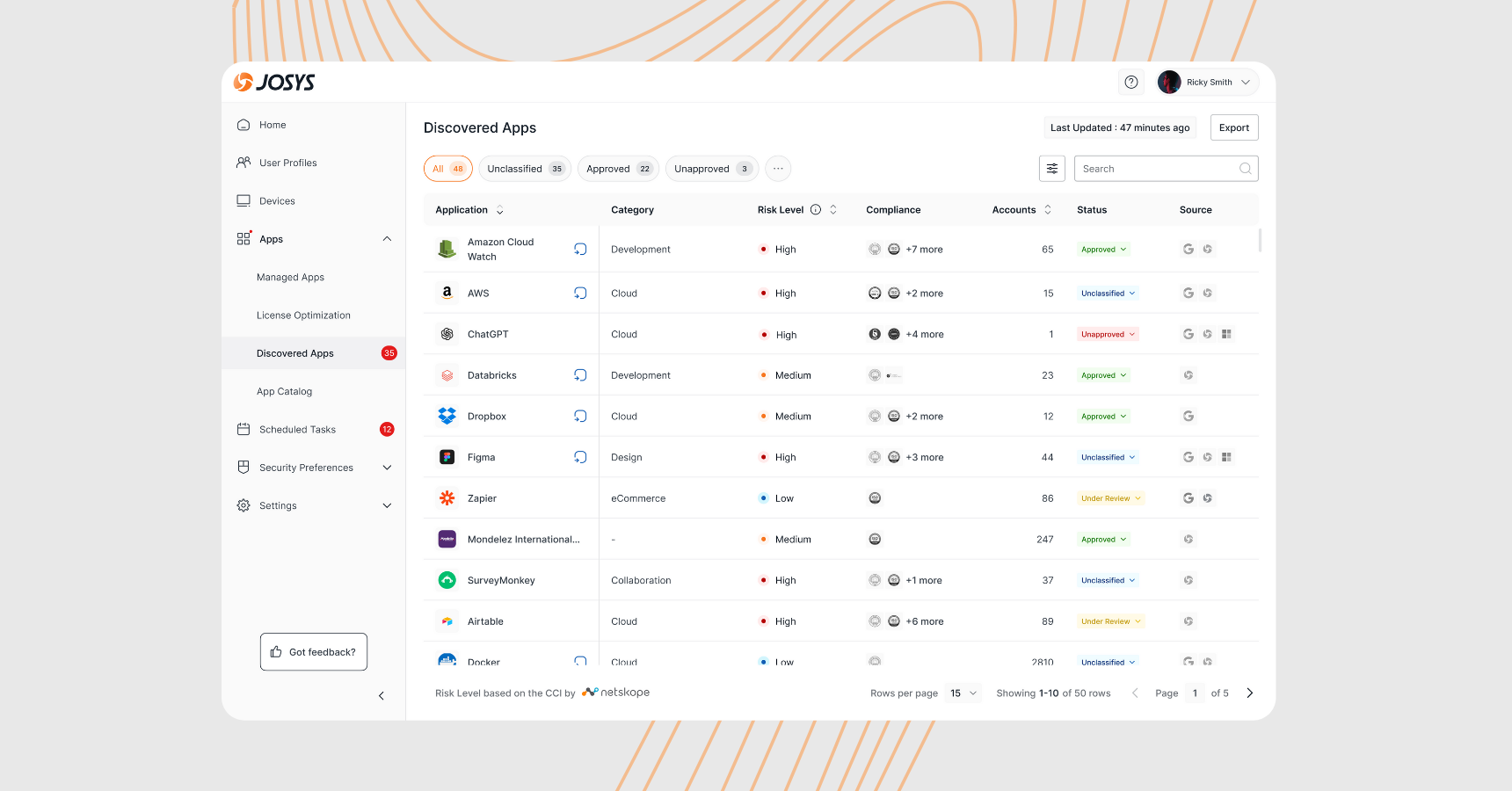Image resolution: width=1512 pixels, height=791 pixels.
Task: Select the Unclassified 35 filter tab
Action: [x=525, y=169]
